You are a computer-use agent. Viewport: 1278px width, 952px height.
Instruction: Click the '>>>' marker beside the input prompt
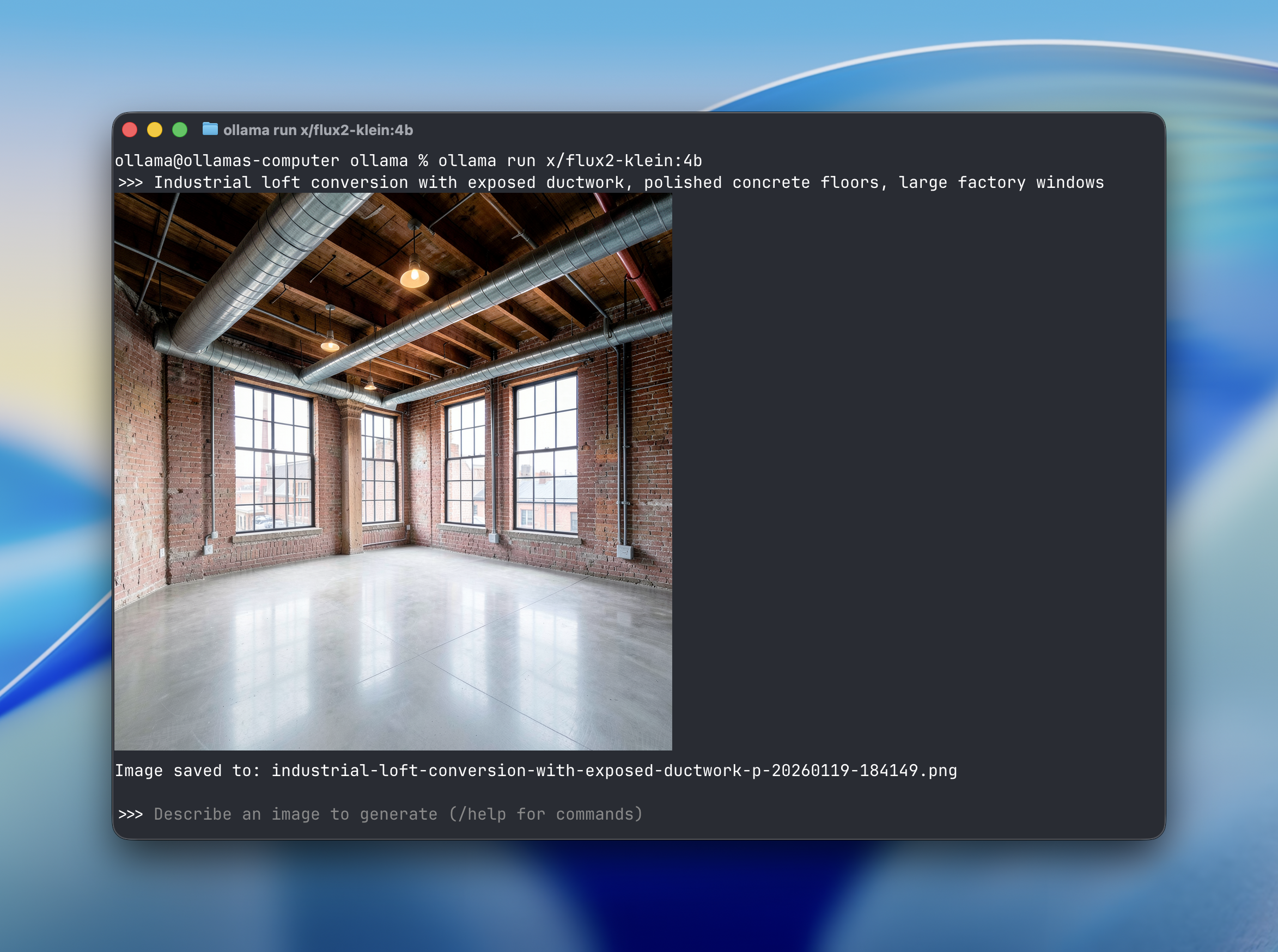pos(130,814)
